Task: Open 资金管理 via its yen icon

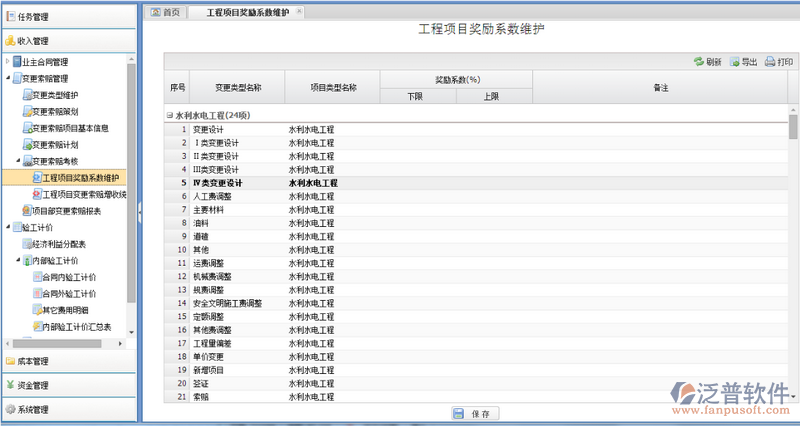Action: click(11, 385)
